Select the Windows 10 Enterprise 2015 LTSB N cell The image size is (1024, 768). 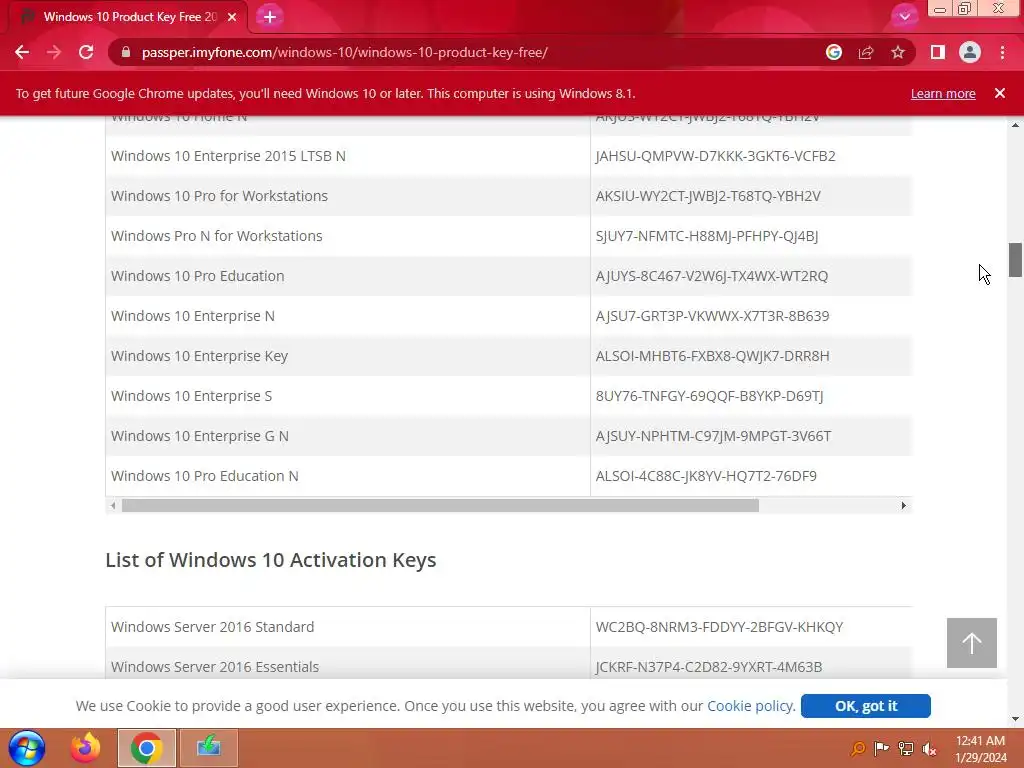pyautogui.click(x=347, y=156)
